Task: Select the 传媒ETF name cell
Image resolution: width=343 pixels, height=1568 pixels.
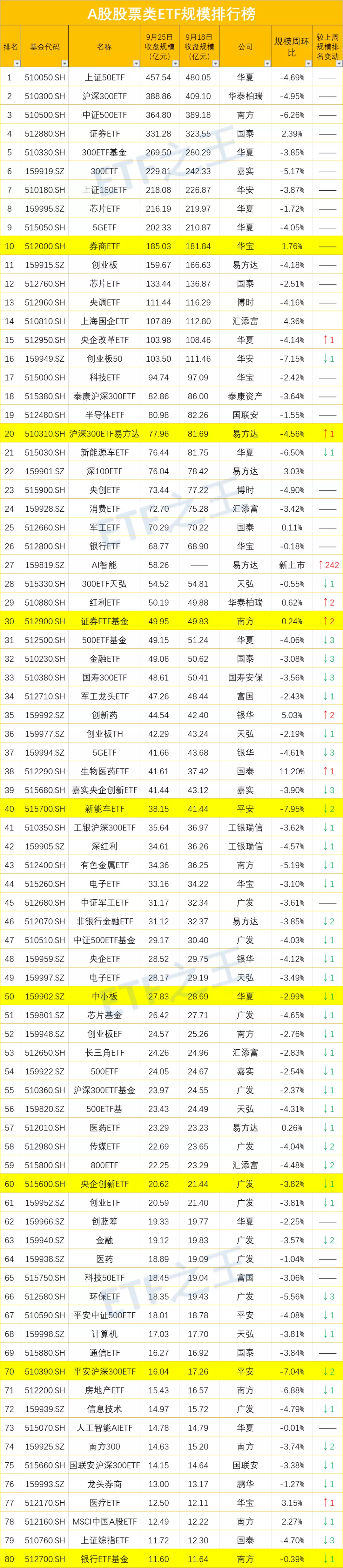Action: [x=104, y=1146]
